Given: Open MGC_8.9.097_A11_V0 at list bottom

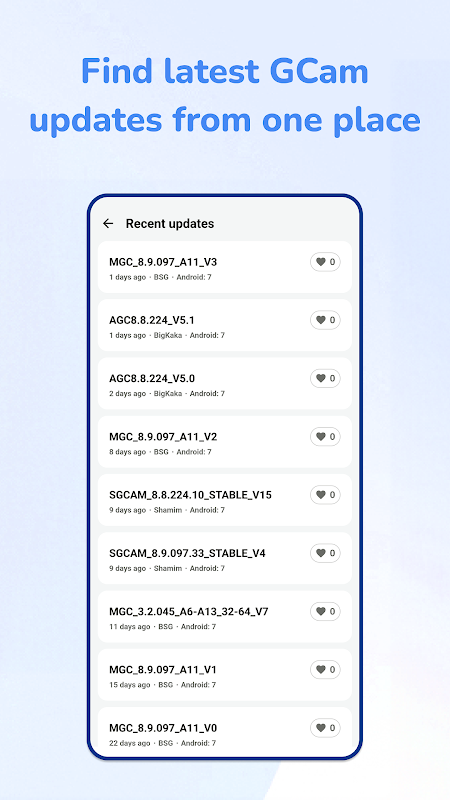Looking at the screenshot, I should click(x=224, y=732).
